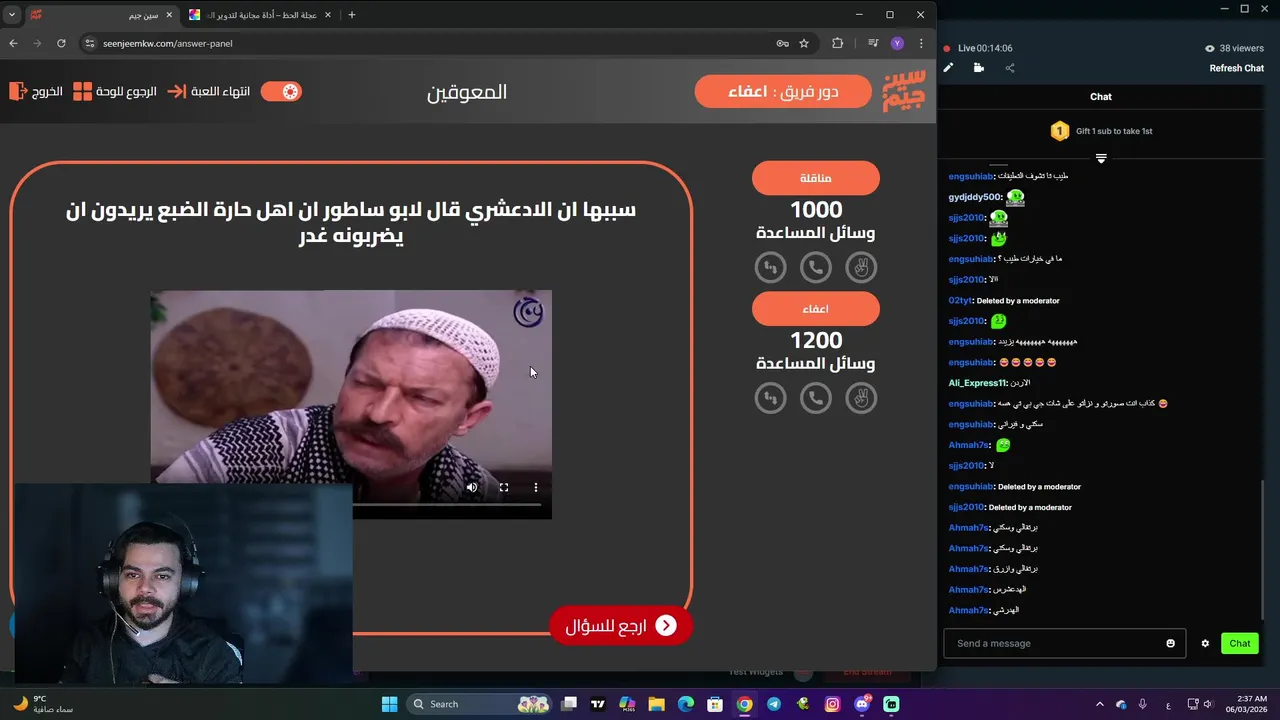The image size is (1280, 720).
Task: Click username gydjddy500 in chat
Action: [975, 197]
